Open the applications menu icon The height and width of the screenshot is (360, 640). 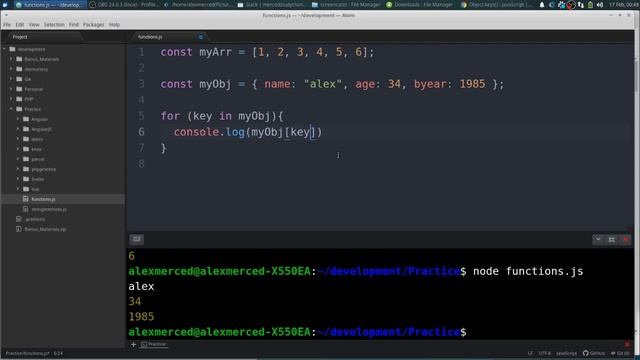5,5
